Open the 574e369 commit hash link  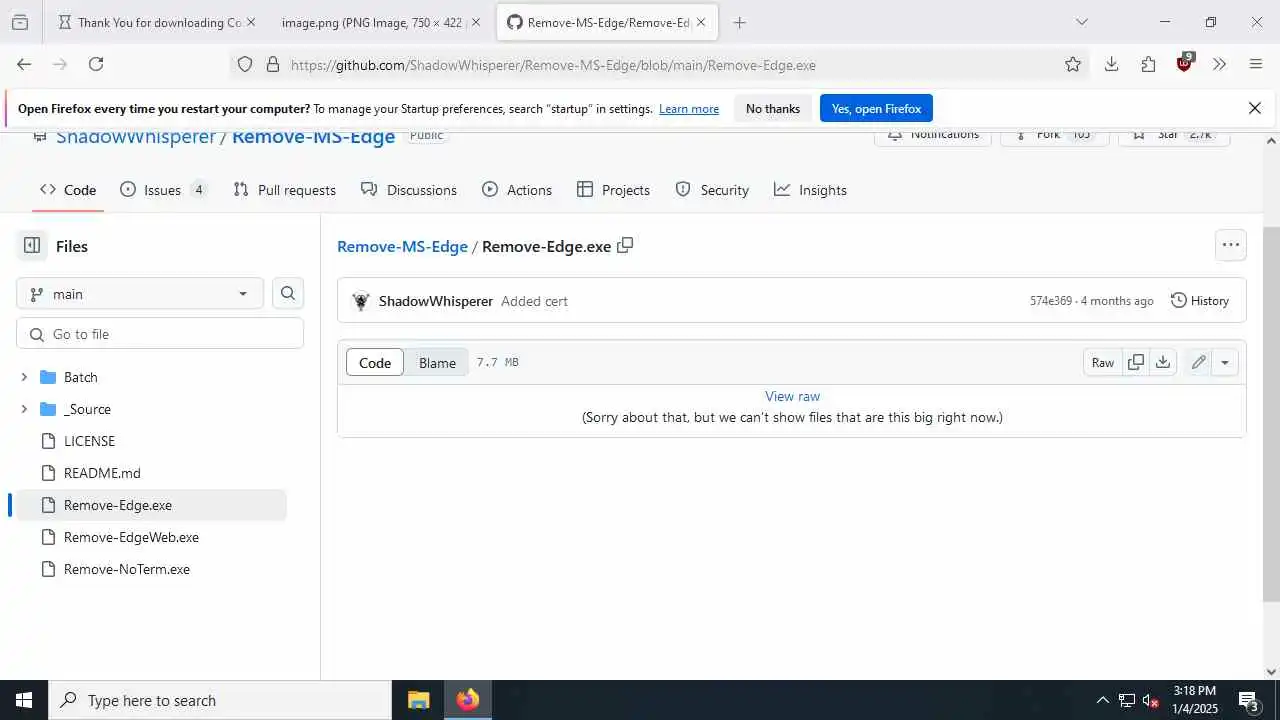pyautogui.click(x=1051, y=301)
